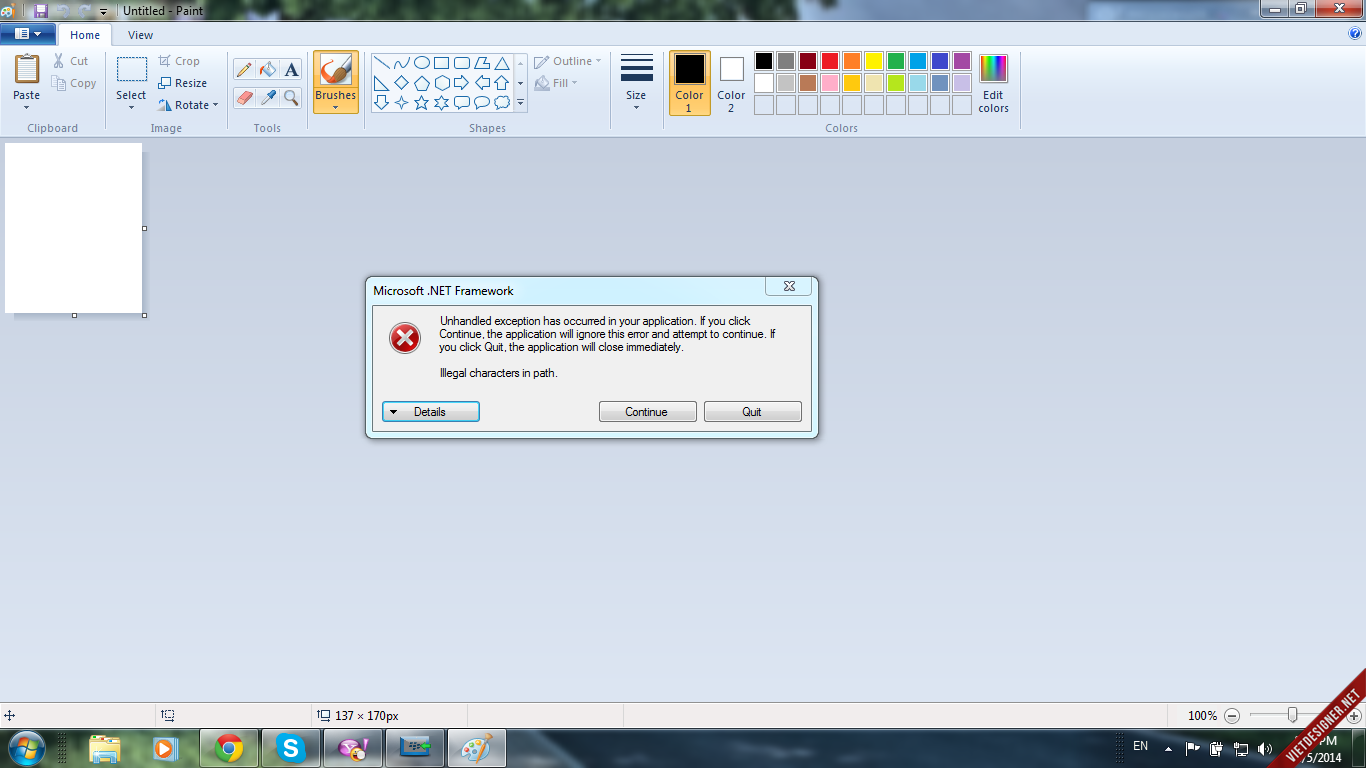Choose the Pentagon shape
Viewport: 1366px width, 768px height.
click(421, 82)
